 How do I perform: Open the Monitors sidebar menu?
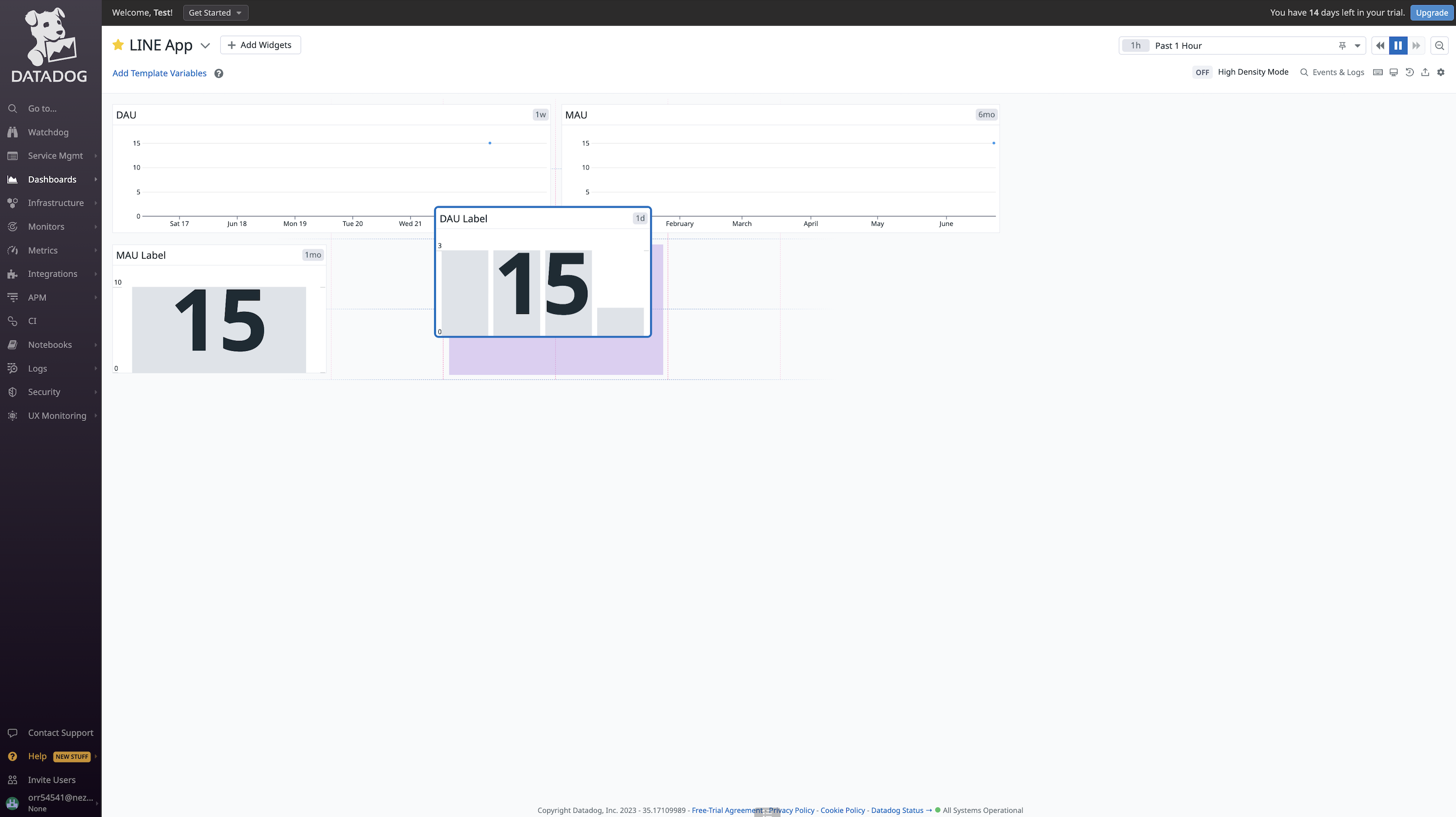47,227
